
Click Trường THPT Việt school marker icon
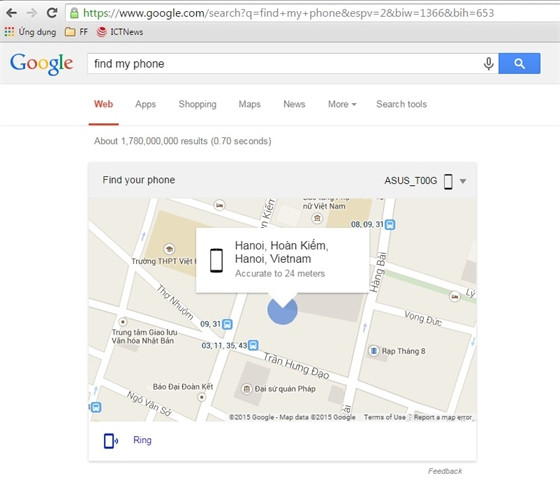tap(169, 248)
